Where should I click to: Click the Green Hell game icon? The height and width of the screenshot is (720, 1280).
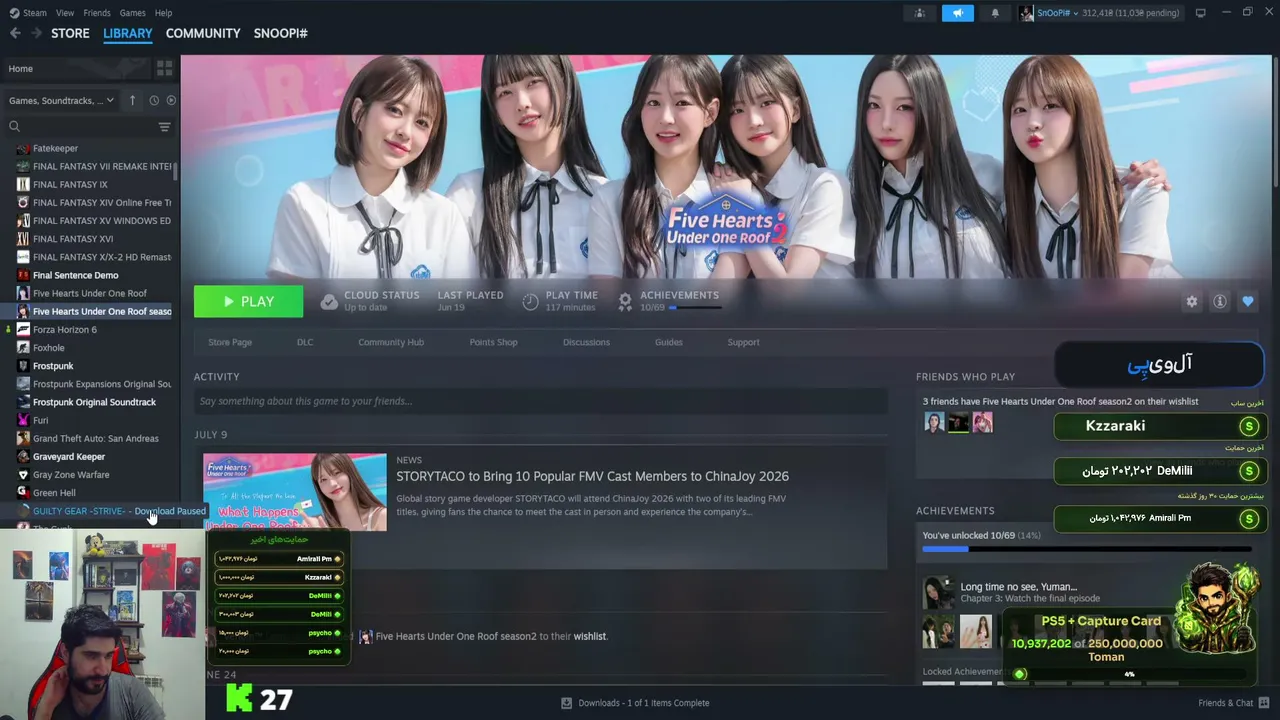pos(23,492)
